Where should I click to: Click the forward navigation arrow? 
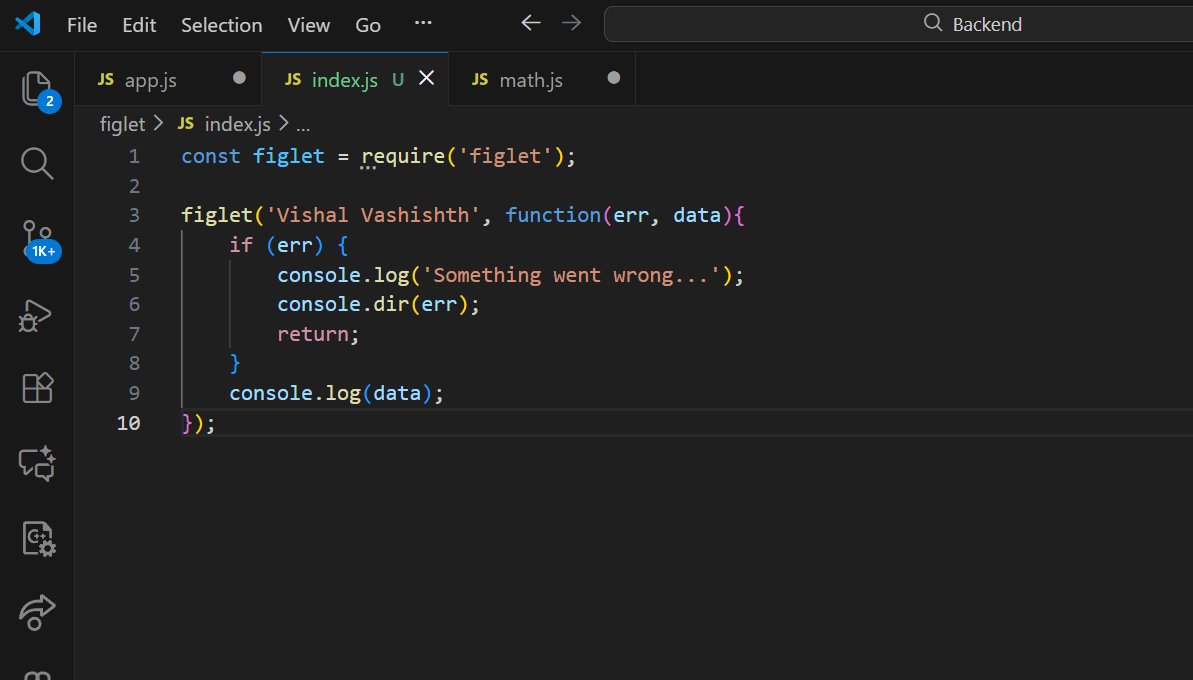[572, 22]
